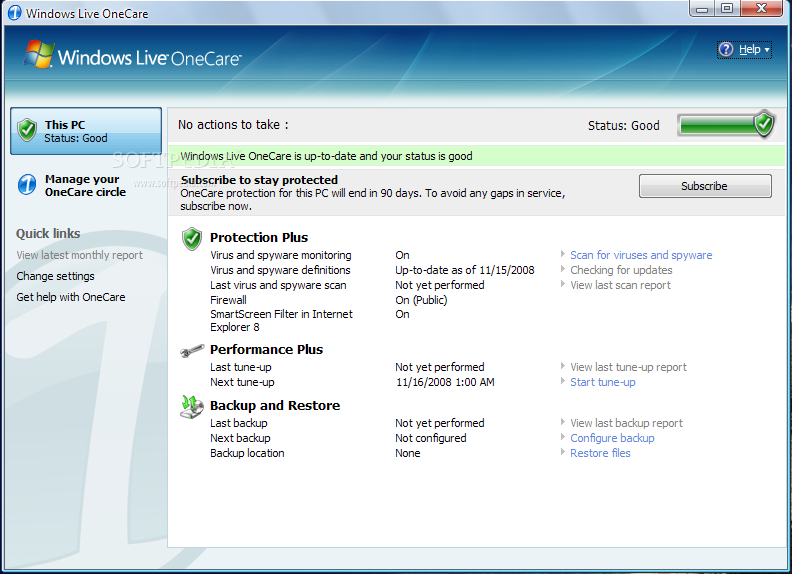Screen dimensions: 792x574
Task: Click the 'Last tune-up' label
Action: pos(241,367)
